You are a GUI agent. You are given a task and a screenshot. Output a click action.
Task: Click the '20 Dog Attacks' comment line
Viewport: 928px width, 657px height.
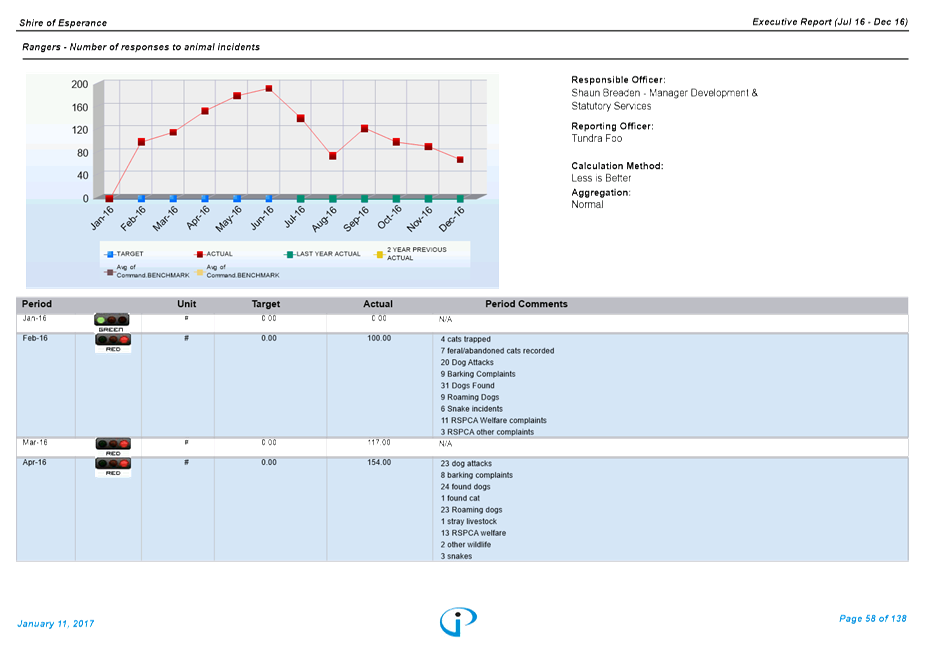click(x=467, y=363)
